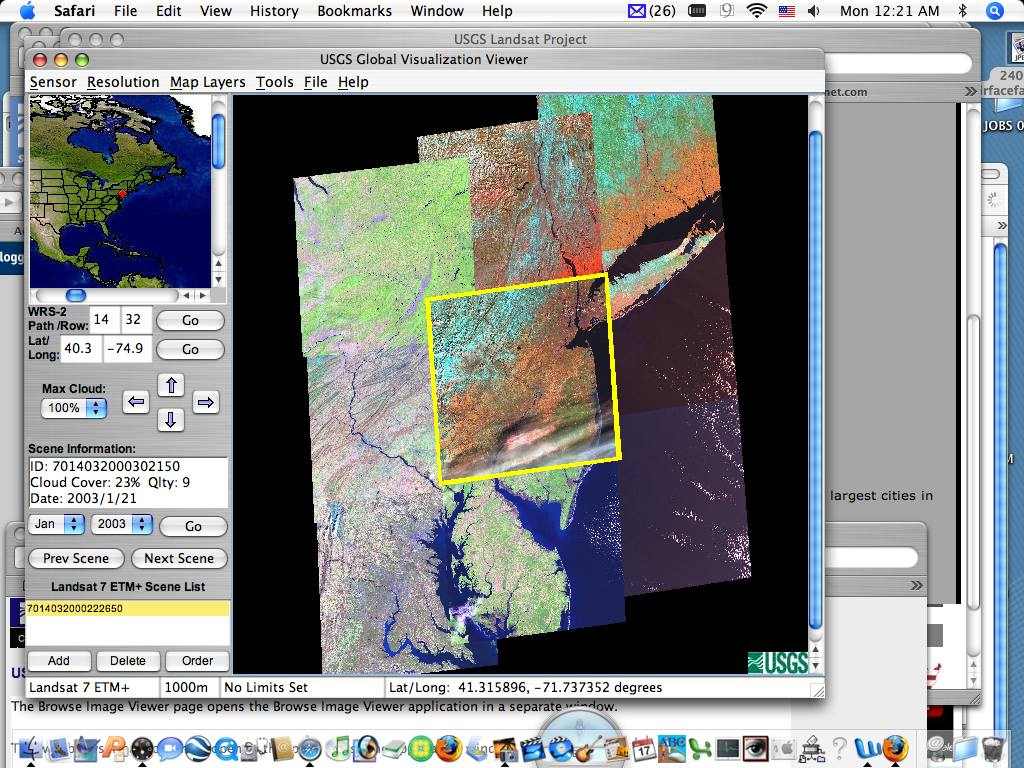Open the Jan month dropdown
This screenshot has width=1024, height=768.
pyautogui.click(x=56, y=524)
